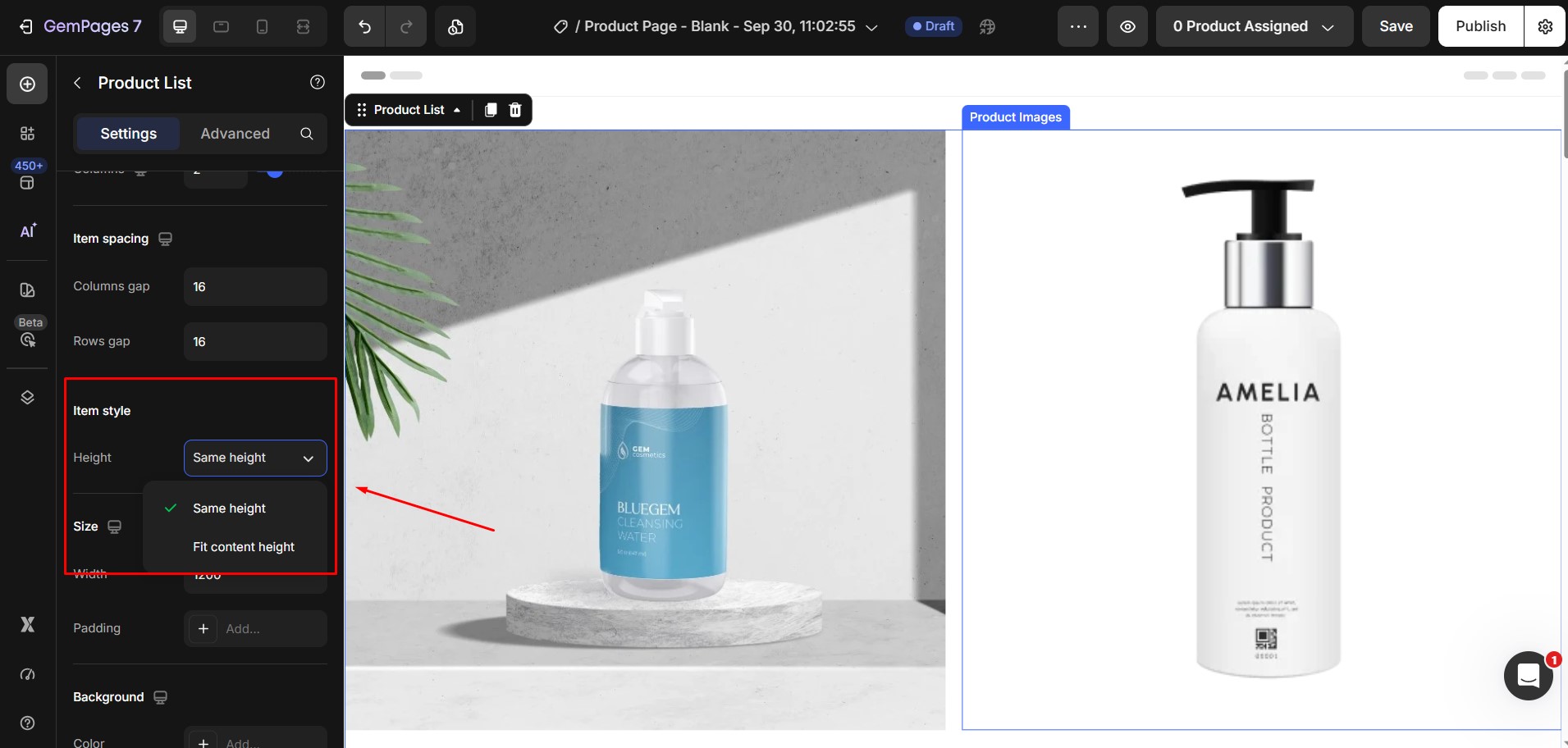The image size is (1568, 748).
Task: Open the three-dots more menu
Action: tap(1078, 27)
